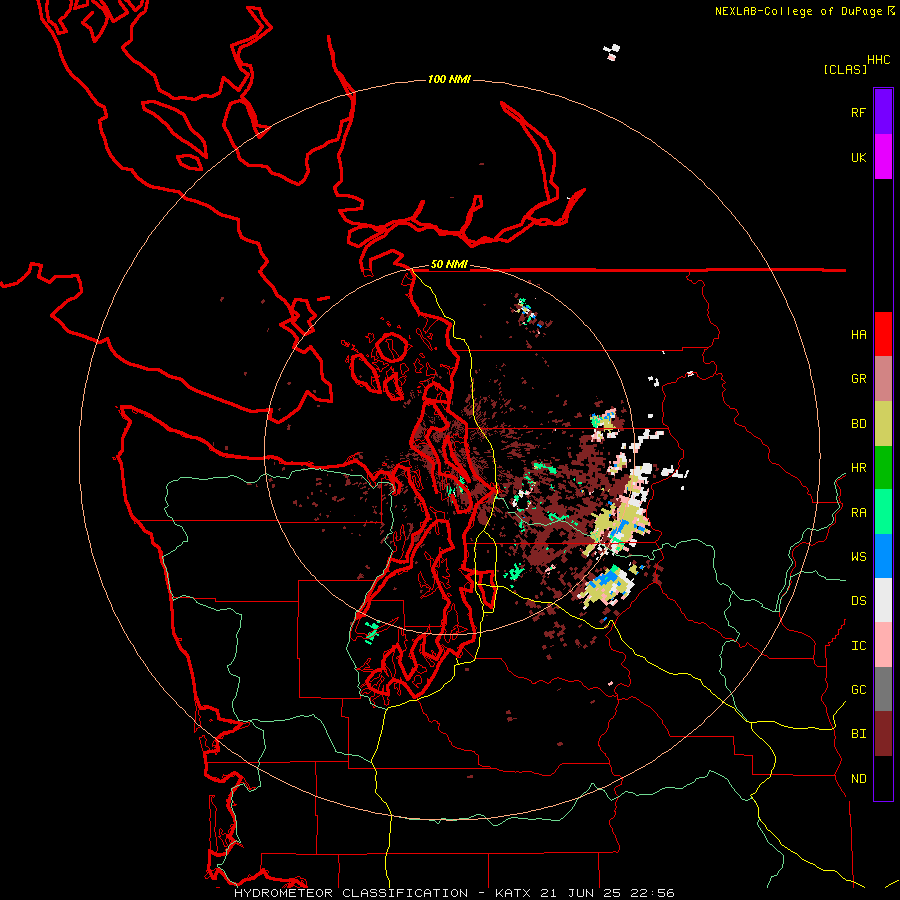
Task: Click the UK legend label
Action: pos(858,157)
